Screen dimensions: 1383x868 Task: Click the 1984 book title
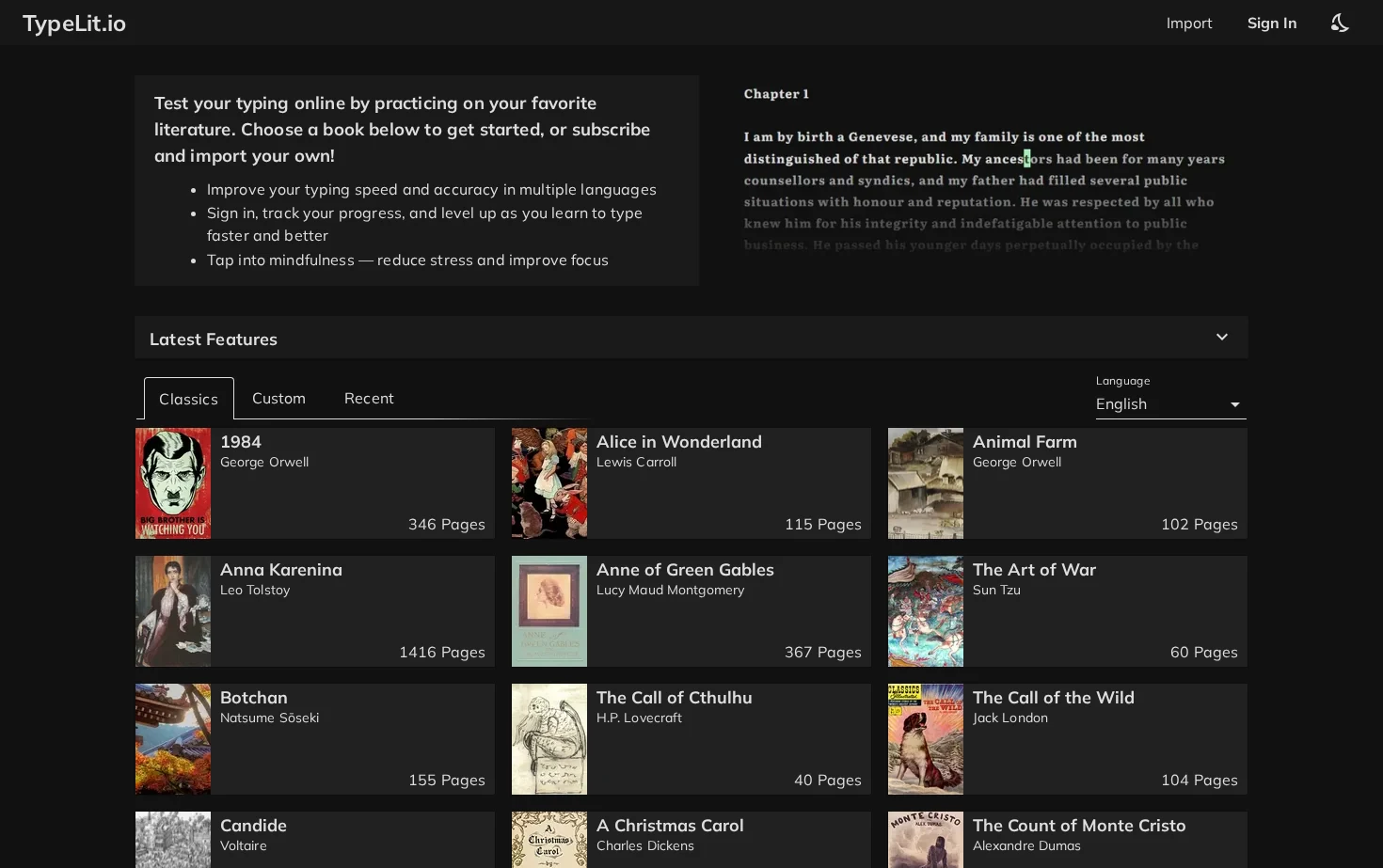(x=241, y=442)
